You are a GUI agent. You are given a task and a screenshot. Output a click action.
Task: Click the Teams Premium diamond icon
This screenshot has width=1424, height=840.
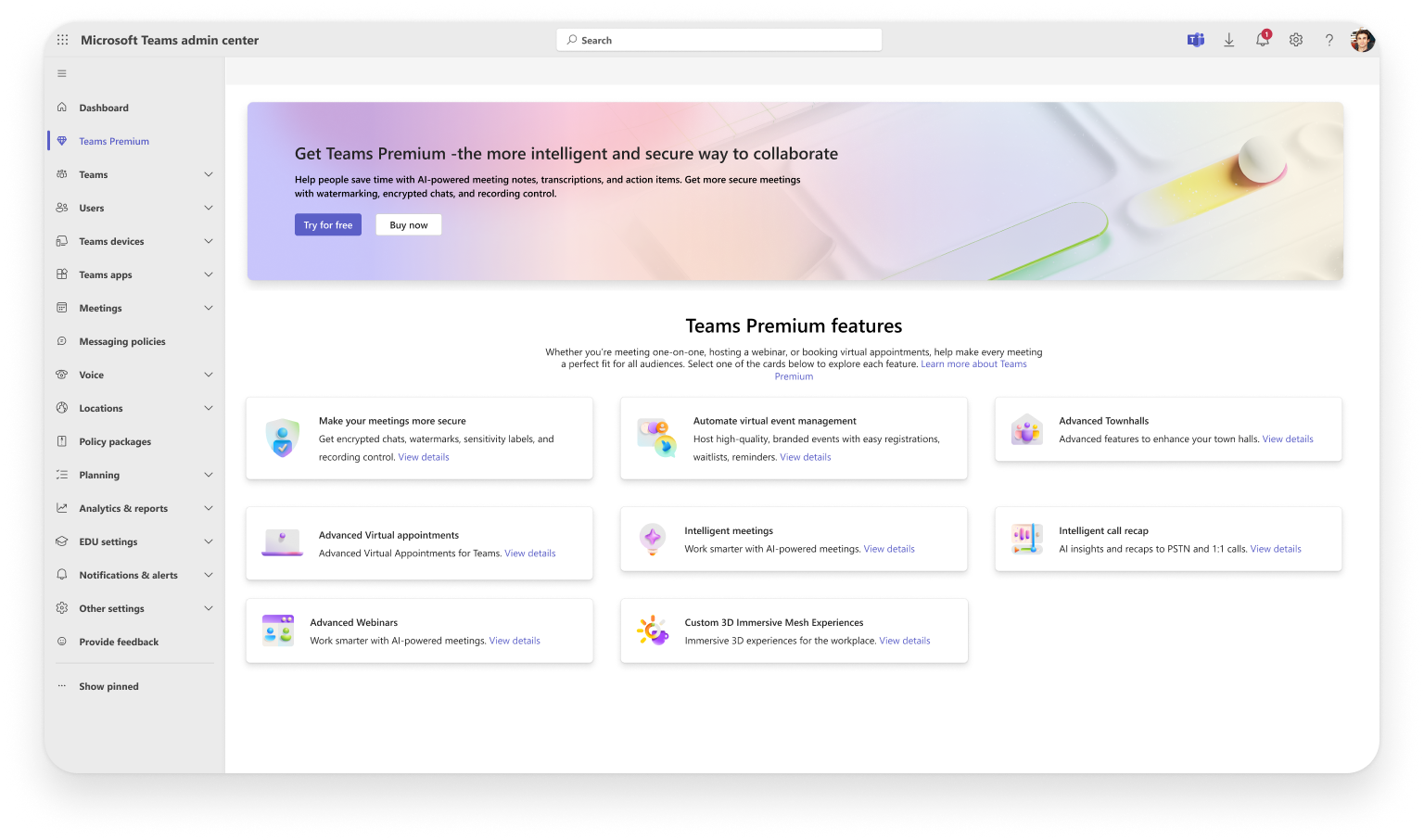[x=62, y=141]
